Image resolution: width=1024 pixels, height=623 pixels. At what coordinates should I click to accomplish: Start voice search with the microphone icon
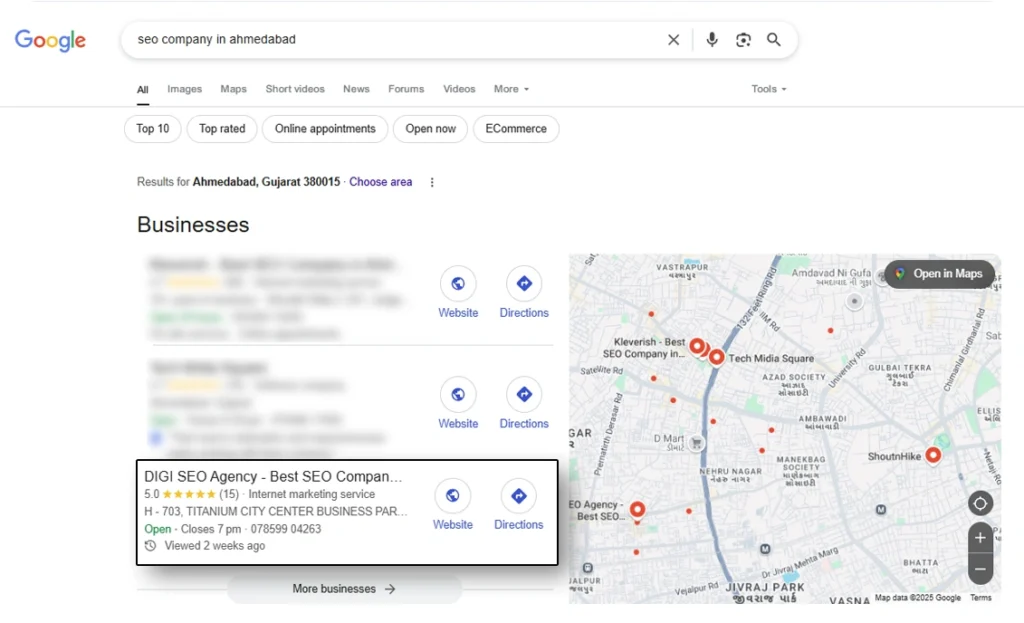coord(712,40)
